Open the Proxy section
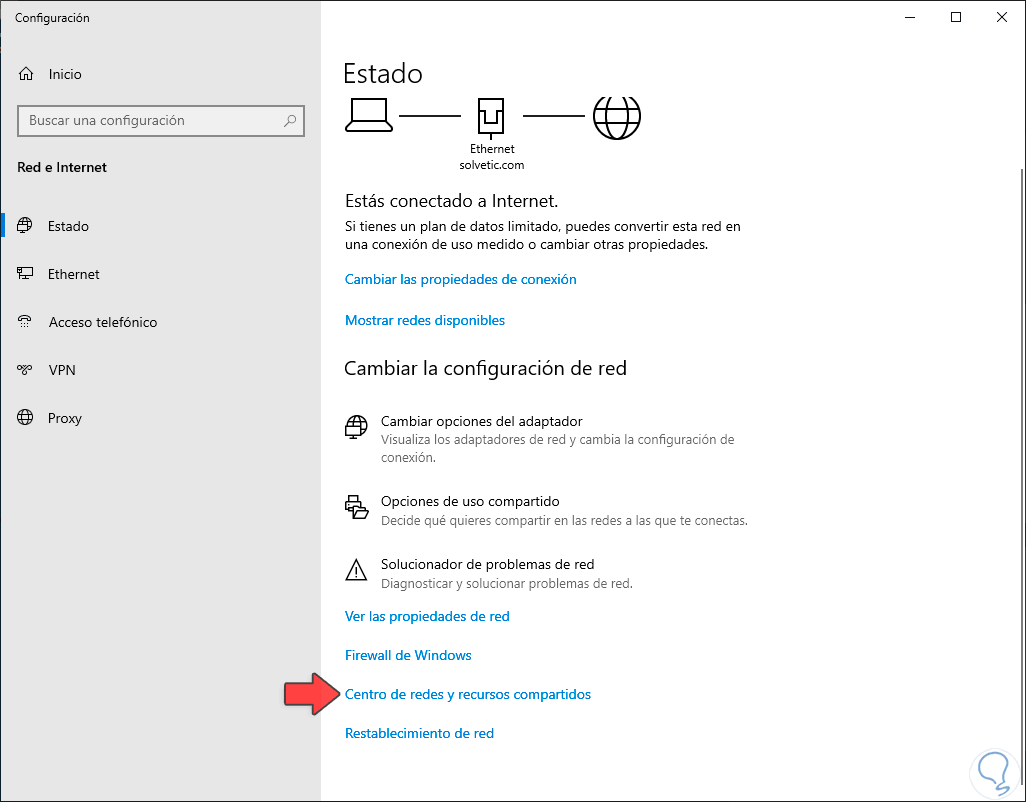 click(x=160, y=417)
